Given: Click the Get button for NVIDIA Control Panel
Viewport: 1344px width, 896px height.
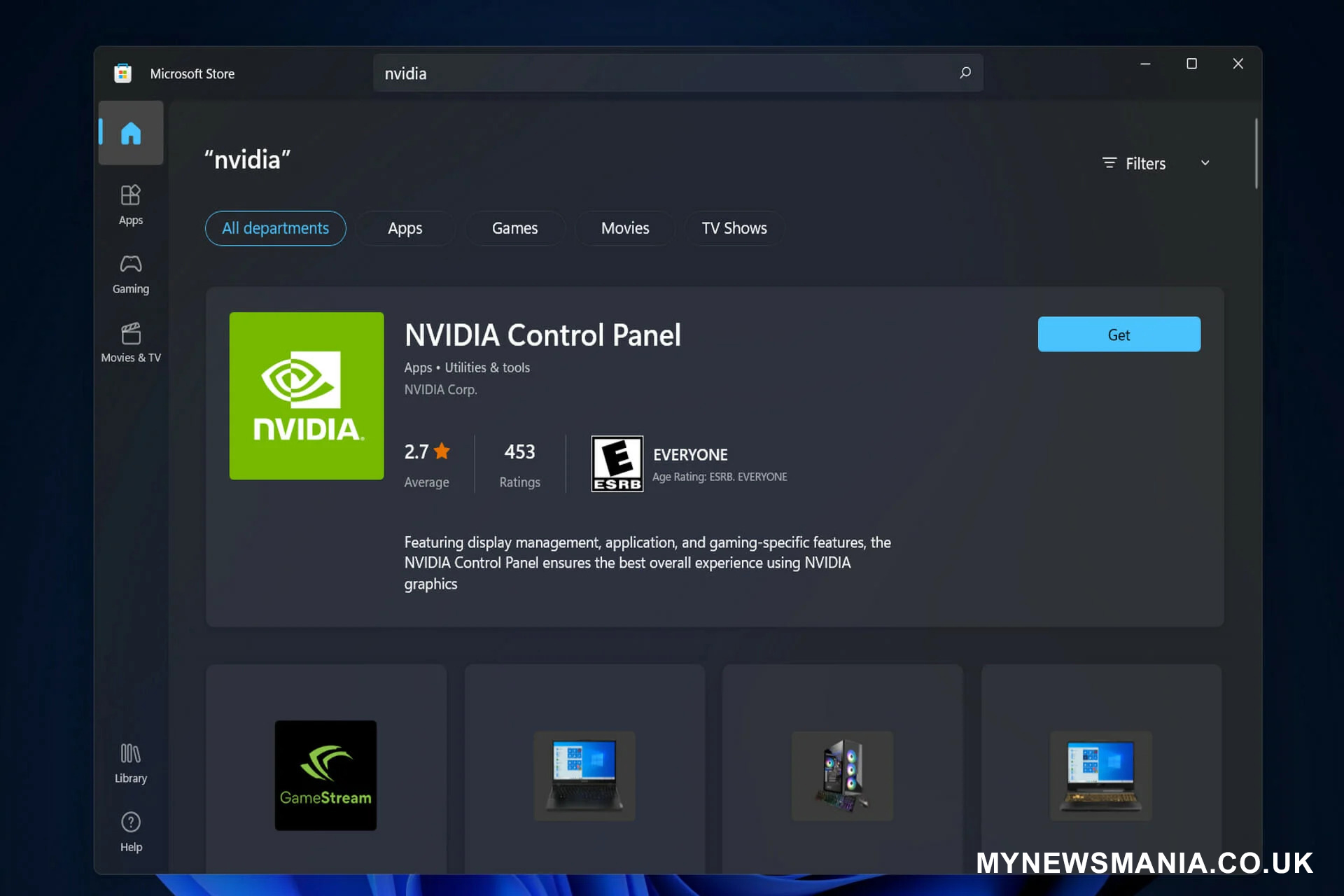Looking at the screenshot, I should [1118, 334].
